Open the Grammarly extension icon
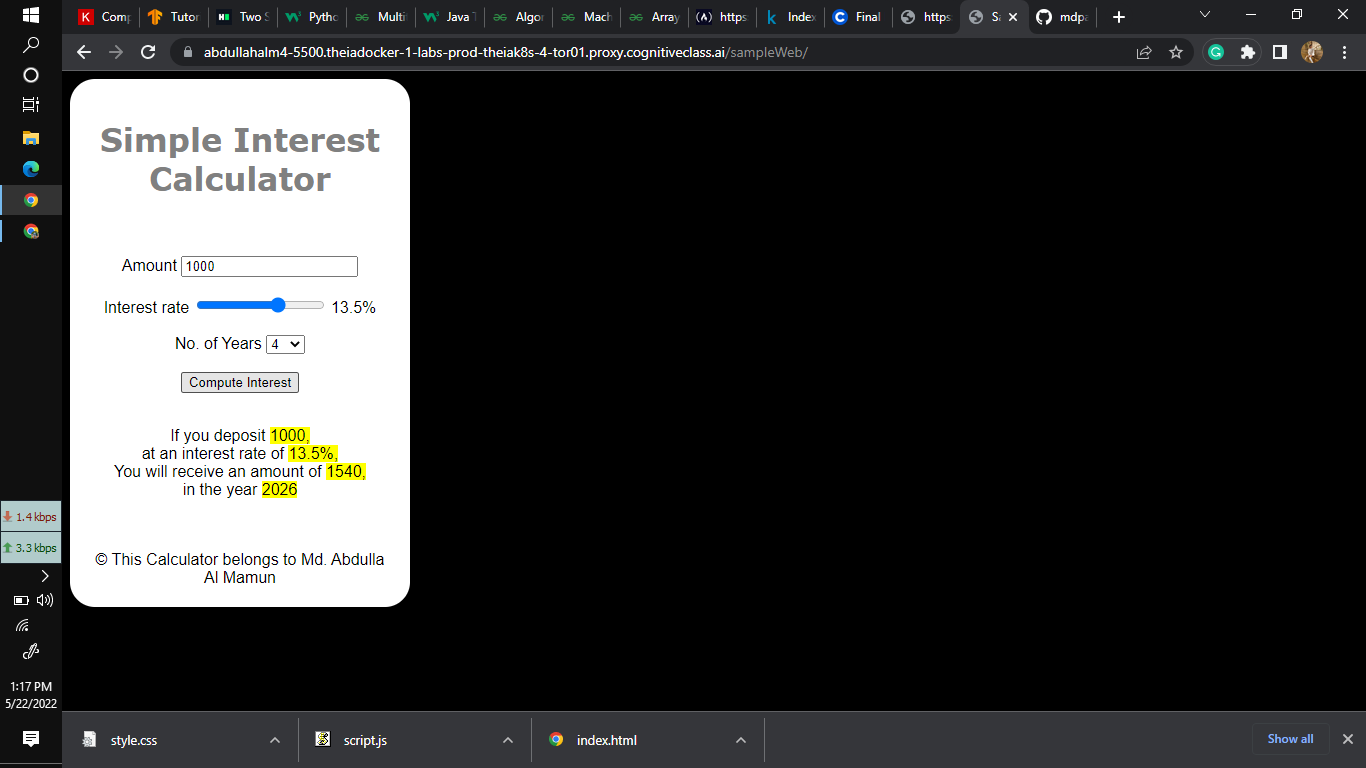The image size is (1366, 768). pyautogui.click(x=1215, y=52)
